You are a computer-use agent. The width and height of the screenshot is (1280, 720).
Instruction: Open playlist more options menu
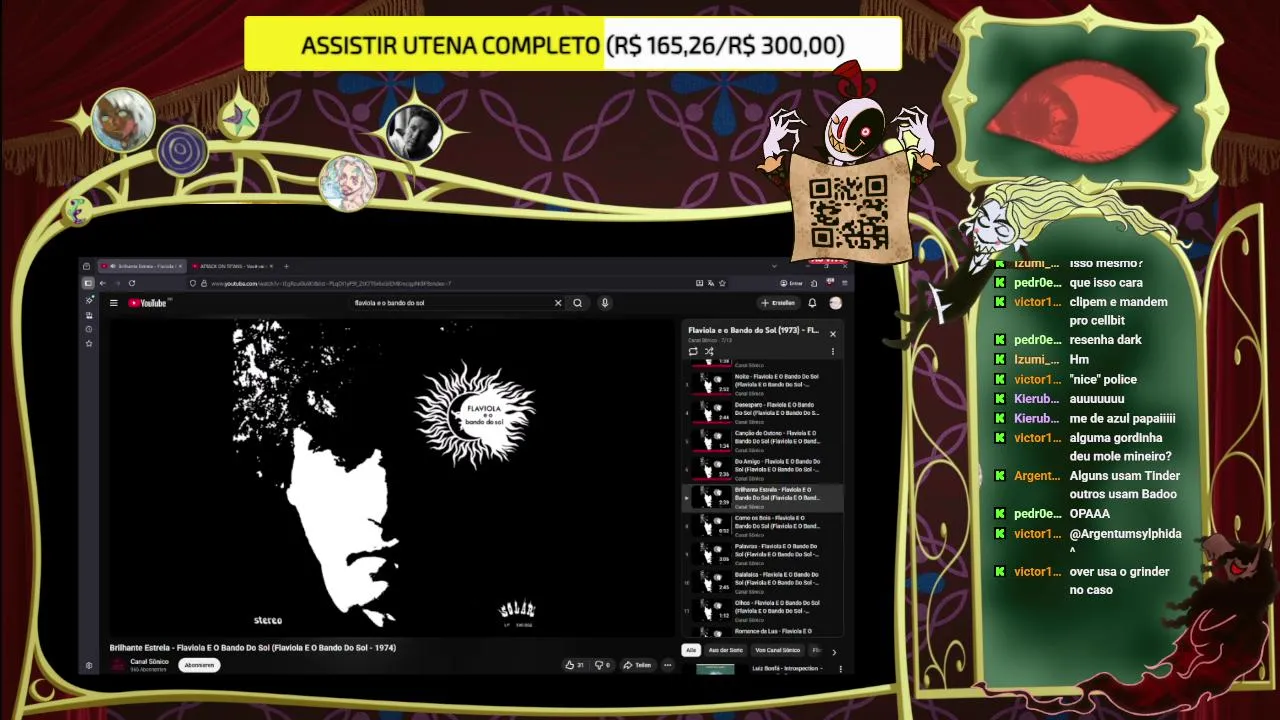832,351
